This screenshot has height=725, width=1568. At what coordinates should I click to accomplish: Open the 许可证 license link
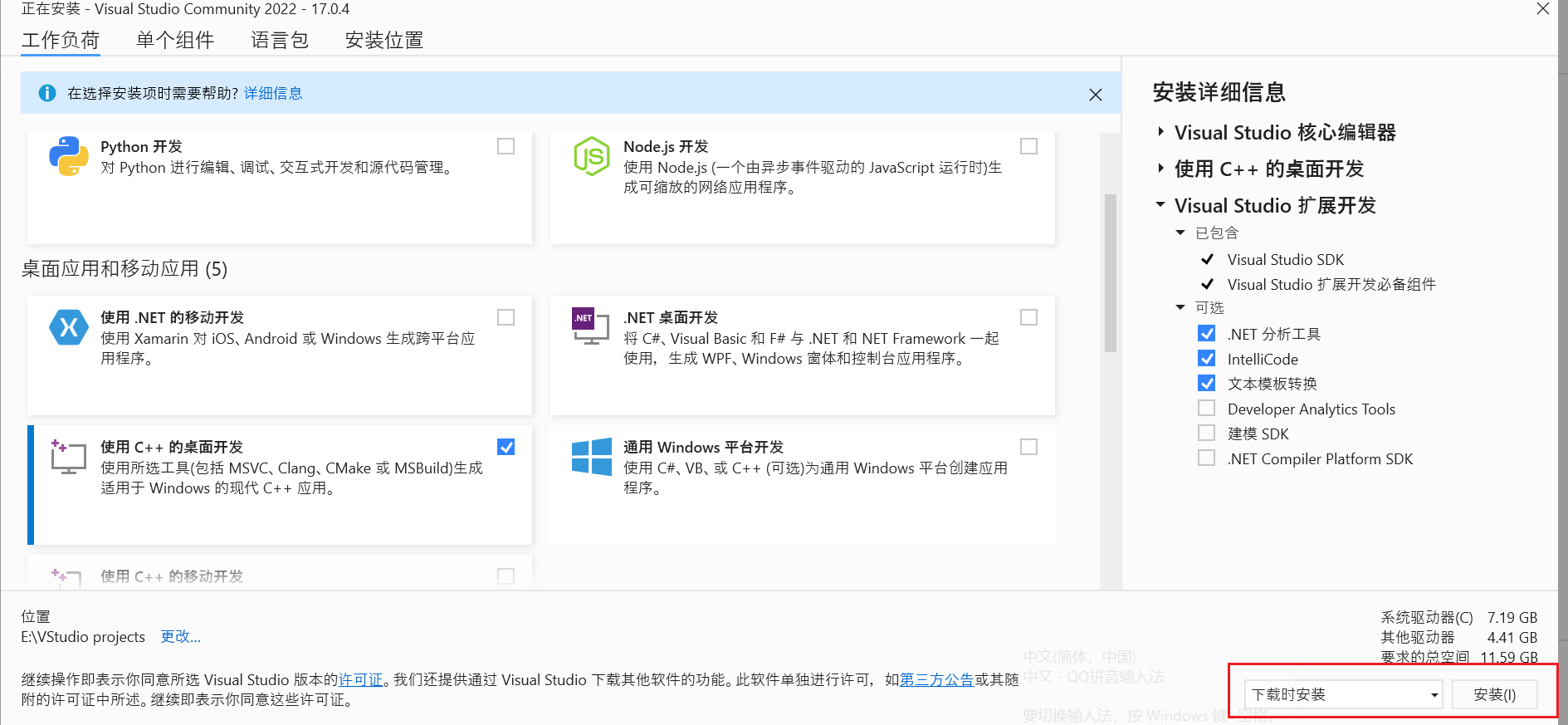(361, 680)
